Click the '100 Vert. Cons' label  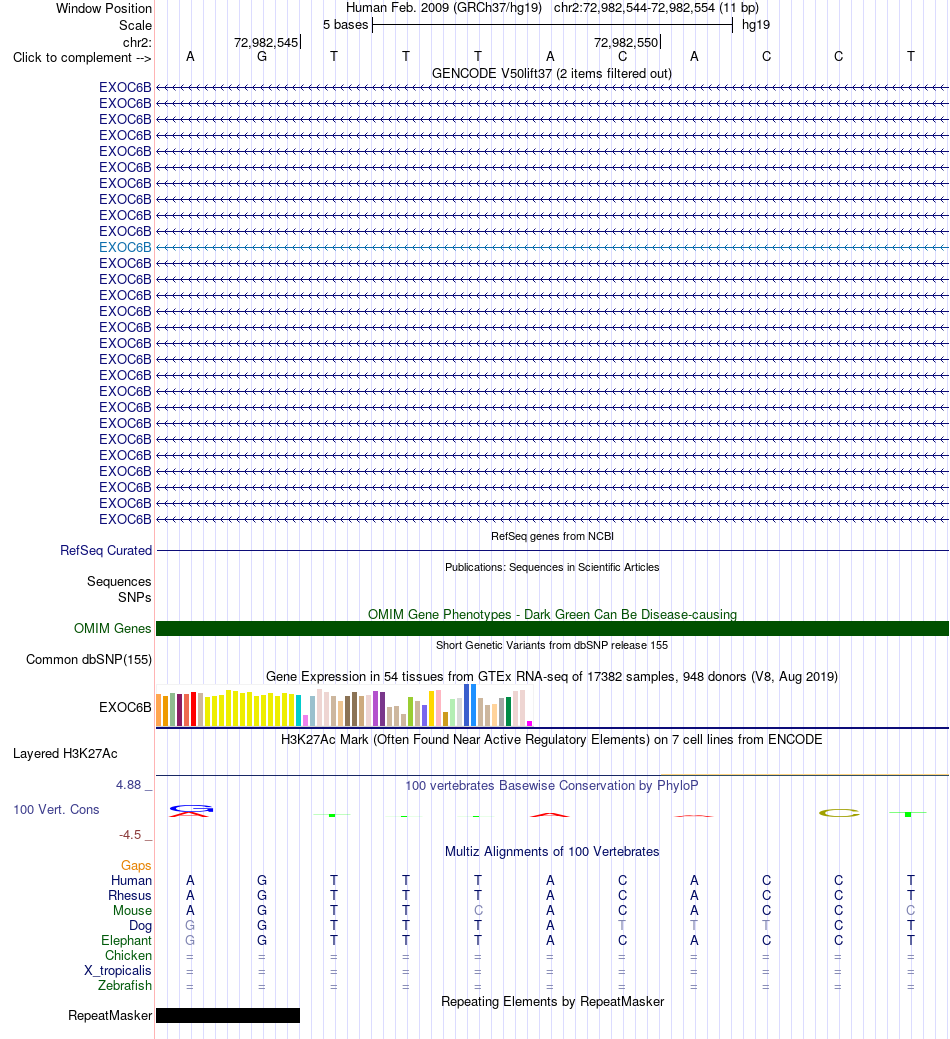(x=56, y=809)
